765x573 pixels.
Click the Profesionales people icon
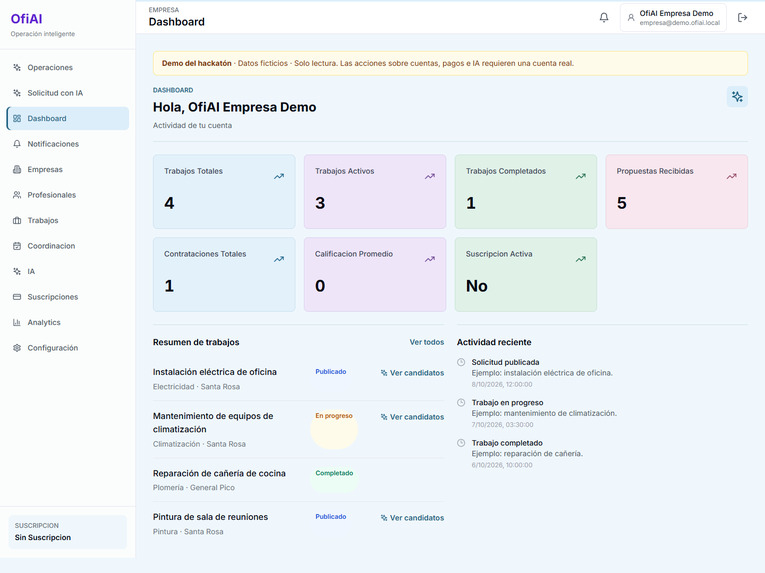17,195
